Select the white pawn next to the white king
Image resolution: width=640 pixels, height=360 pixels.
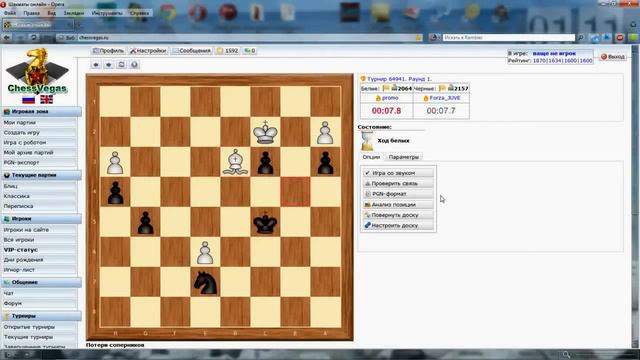pyautogui.click(x=325, y=132)
